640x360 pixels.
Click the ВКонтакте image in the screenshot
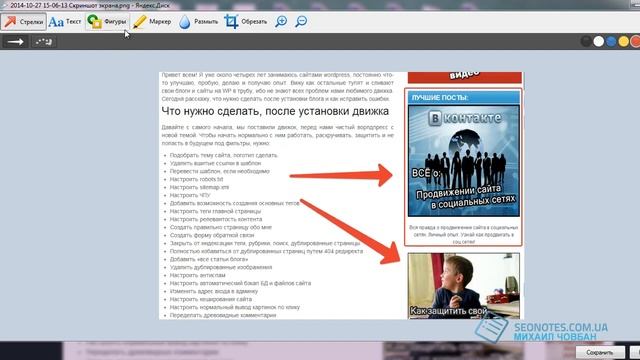pos(464,161)
